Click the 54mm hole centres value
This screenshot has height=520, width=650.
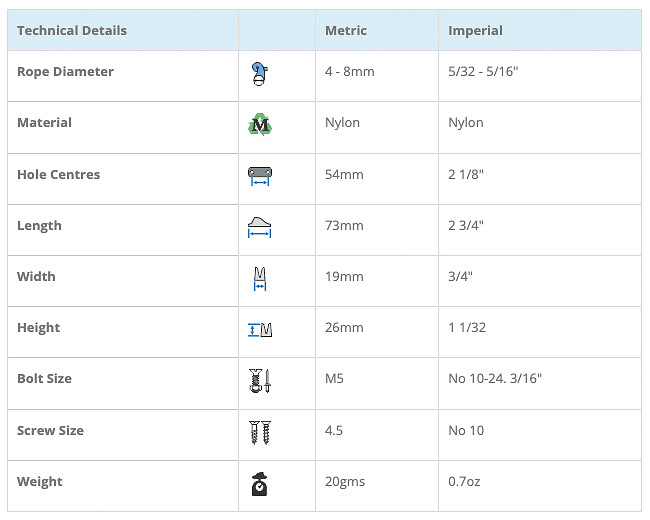[344, 175]
